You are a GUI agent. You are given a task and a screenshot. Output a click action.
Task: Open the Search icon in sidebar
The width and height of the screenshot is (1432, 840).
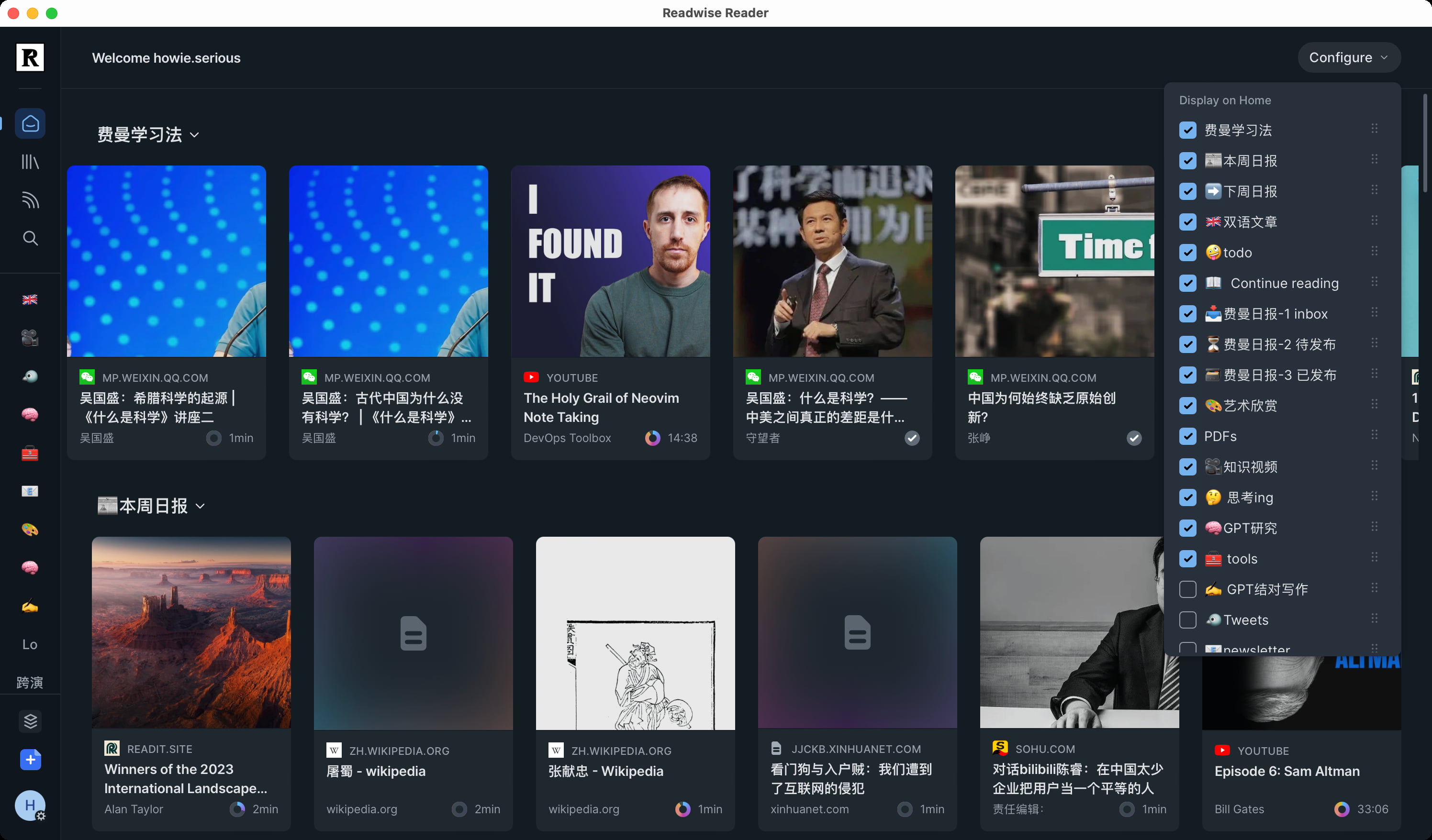tap(30, 238)
